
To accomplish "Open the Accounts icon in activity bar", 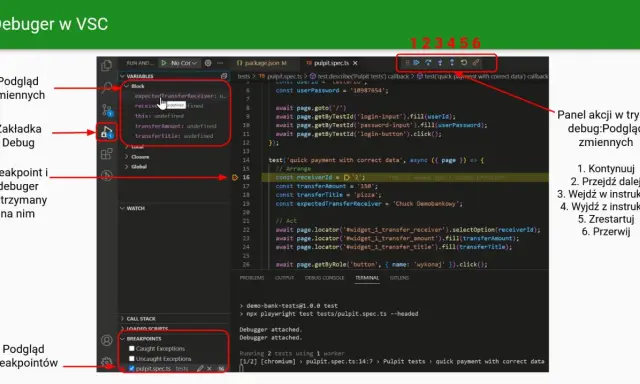I will (107, 340).
